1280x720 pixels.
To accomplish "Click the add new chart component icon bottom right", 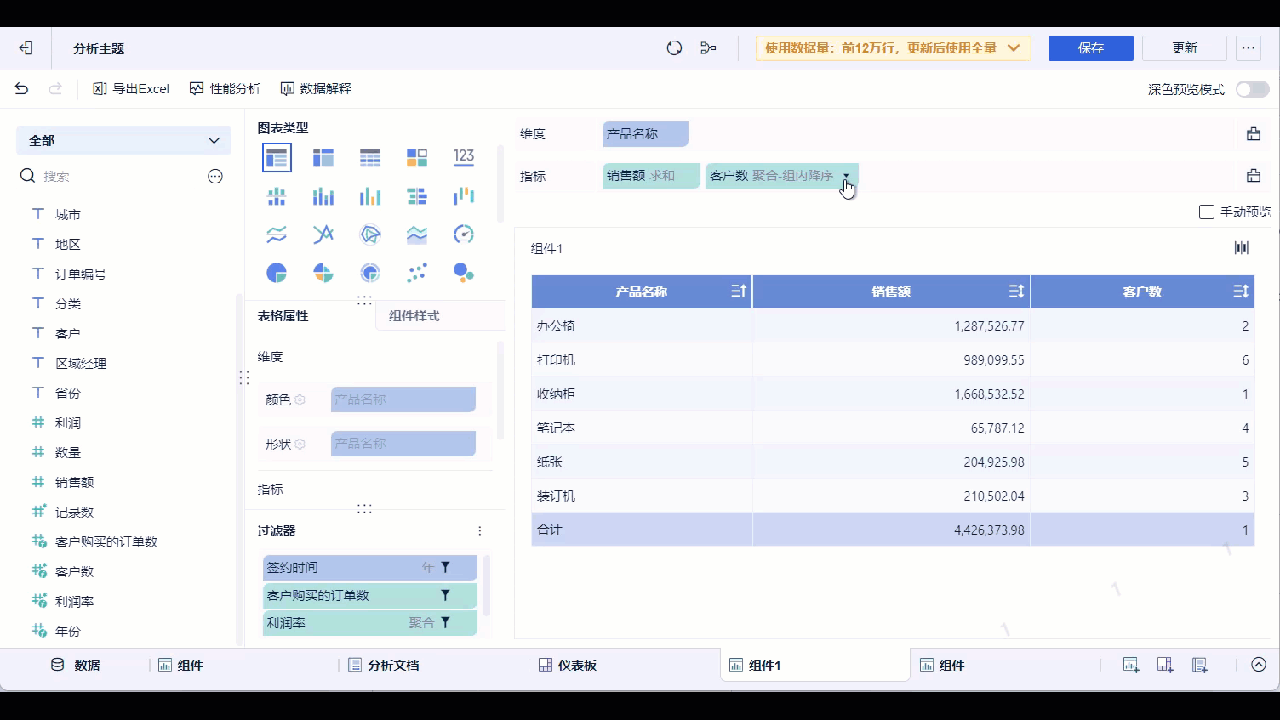I will click(x=1130, y=664).
